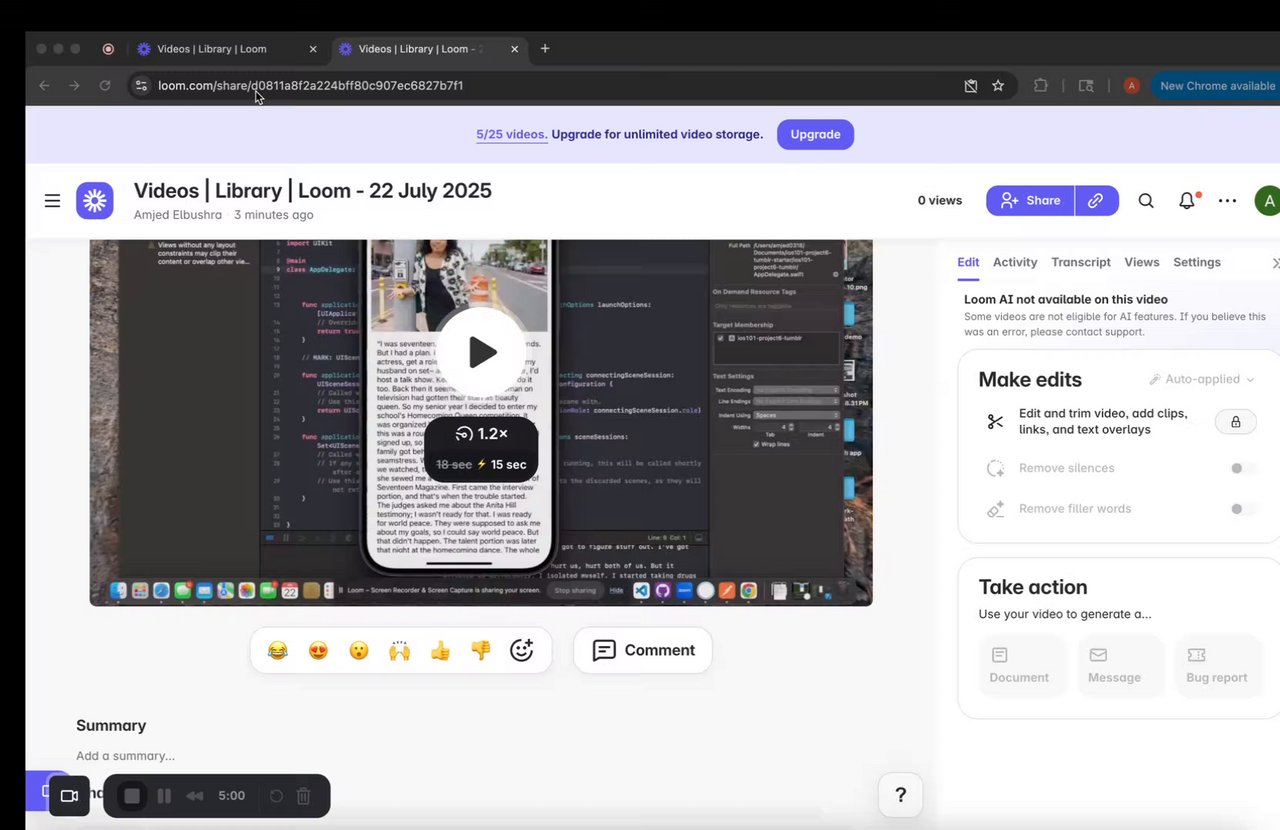The height and width of the screenshot is (830, 1280).
Task: Stop the recording with the square button
Action: 132,796
